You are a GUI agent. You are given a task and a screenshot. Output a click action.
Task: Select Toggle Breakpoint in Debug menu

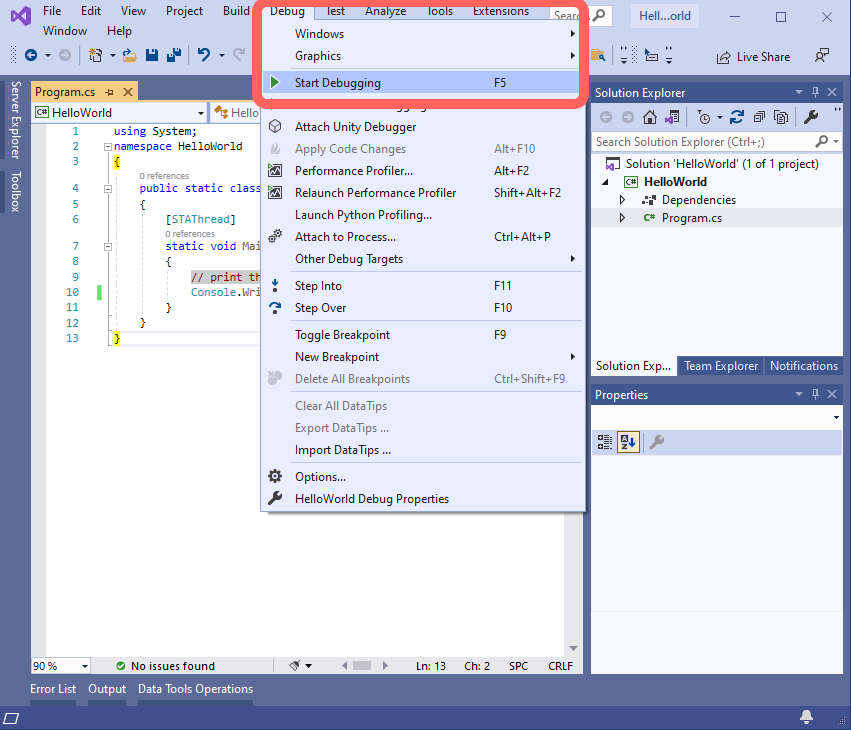point(423,335)
